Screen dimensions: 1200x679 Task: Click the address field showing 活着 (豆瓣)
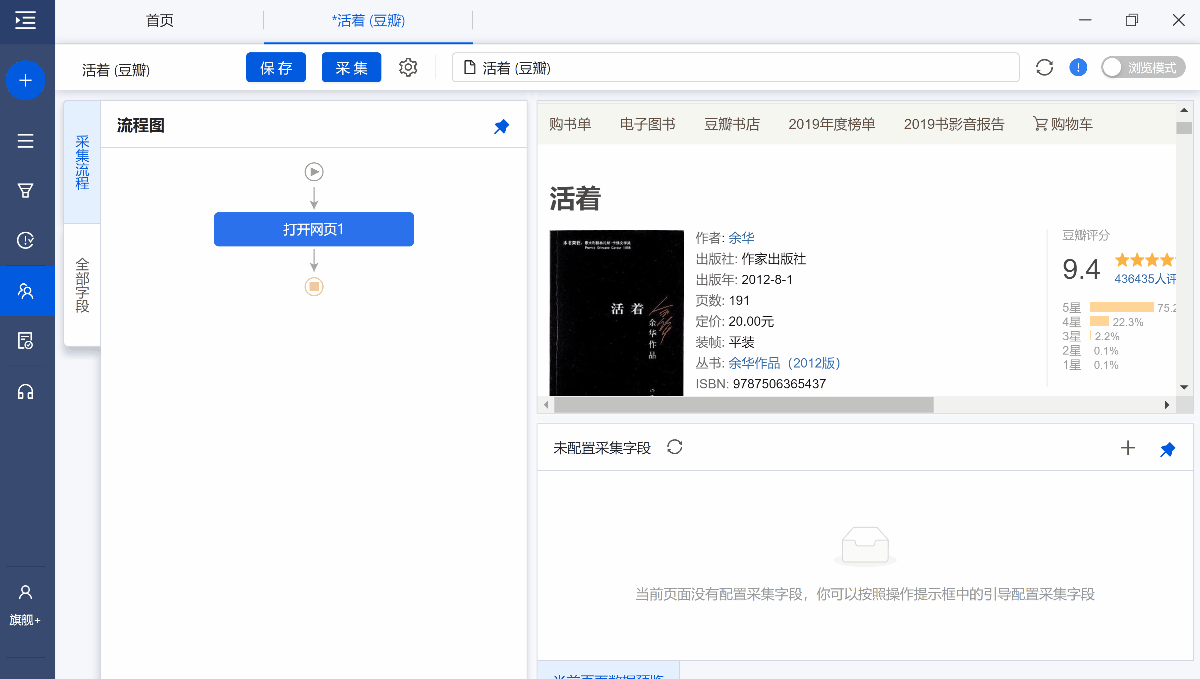(736, 67)
